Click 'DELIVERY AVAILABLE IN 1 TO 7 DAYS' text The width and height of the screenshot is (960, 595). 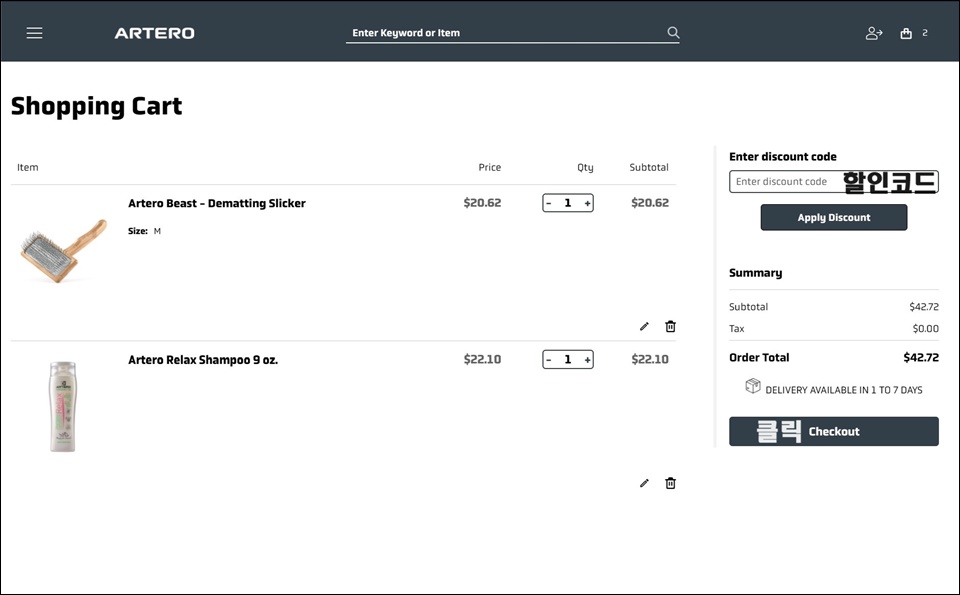(x=844, y=390)
